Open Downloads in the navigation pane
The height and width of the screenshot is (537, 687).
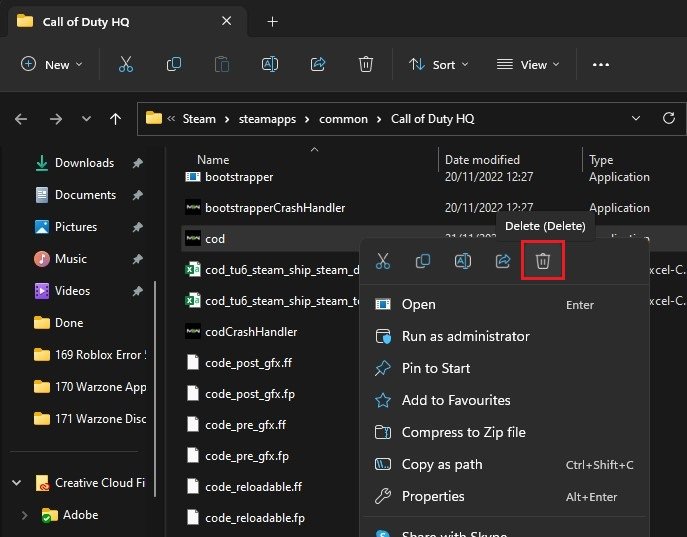[x=84, y=163]
